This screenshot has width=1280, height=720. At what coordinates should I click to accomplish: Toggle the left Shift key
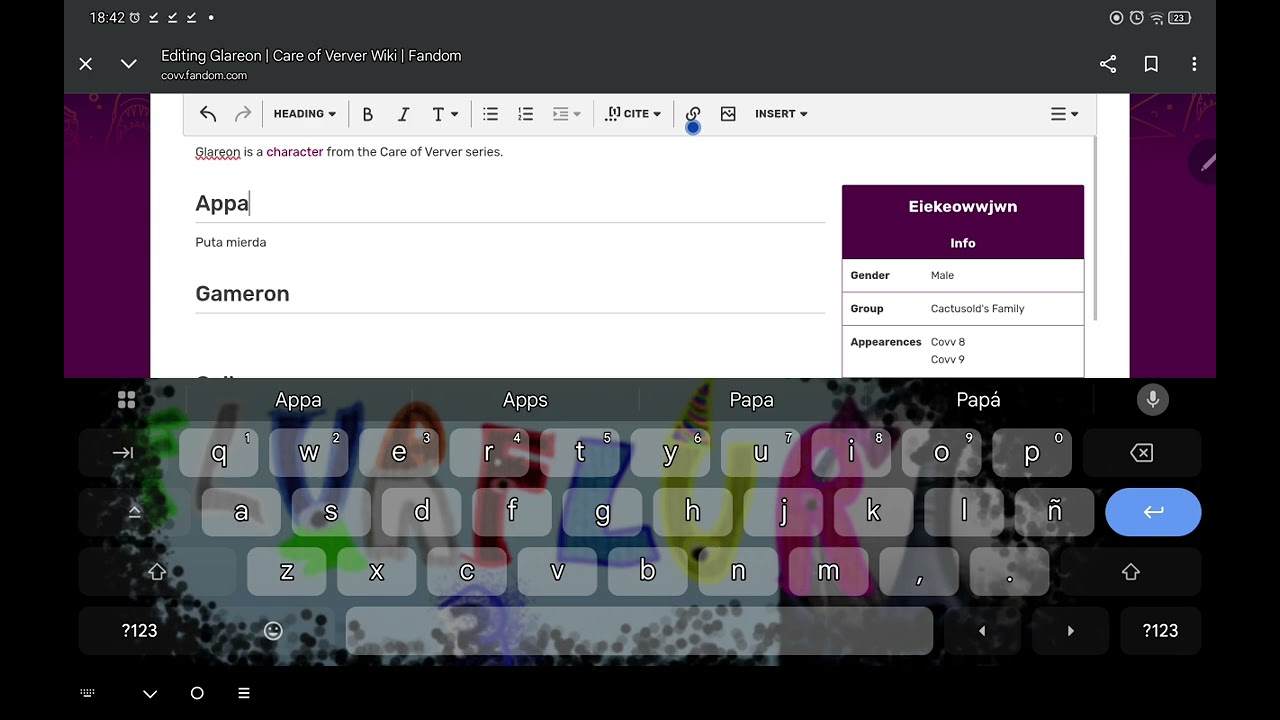click(x=157, y=572)
